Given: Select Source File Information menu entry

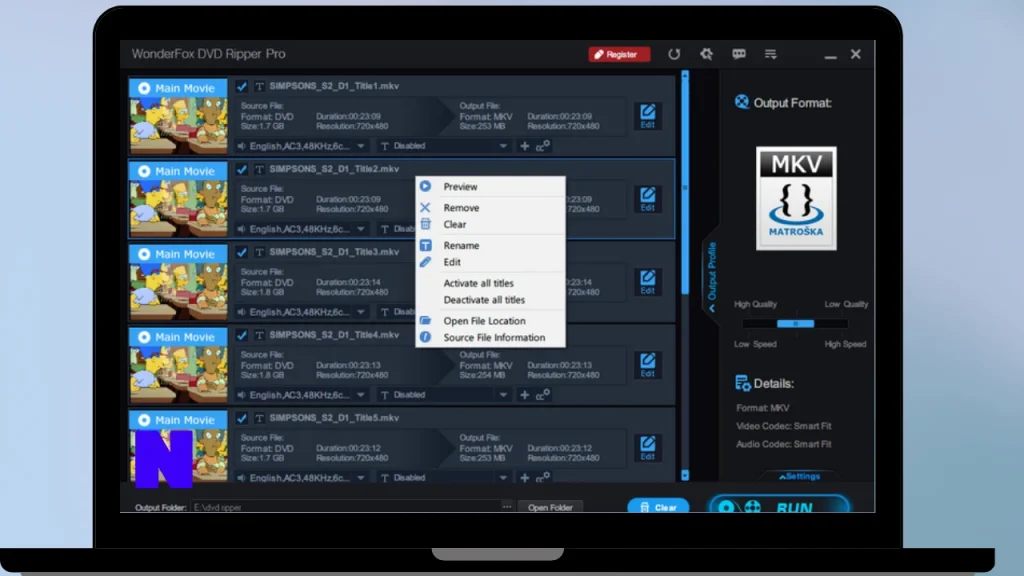Looking at the screenshot, I should click(490, 338).
